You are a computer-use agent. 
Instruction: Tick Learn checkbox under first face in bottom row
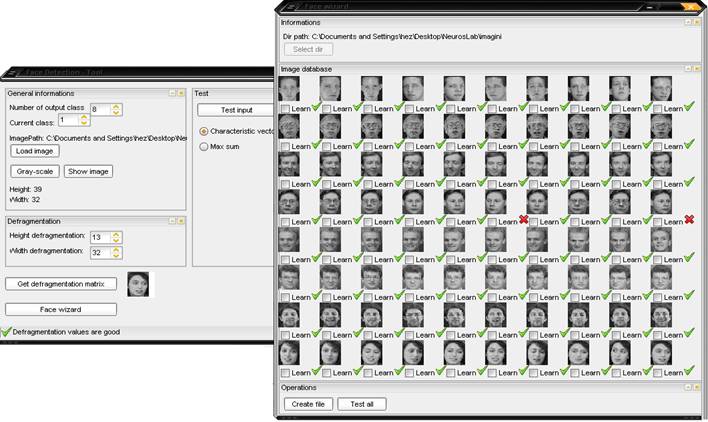pyautogui.click(x=286, y=372)
